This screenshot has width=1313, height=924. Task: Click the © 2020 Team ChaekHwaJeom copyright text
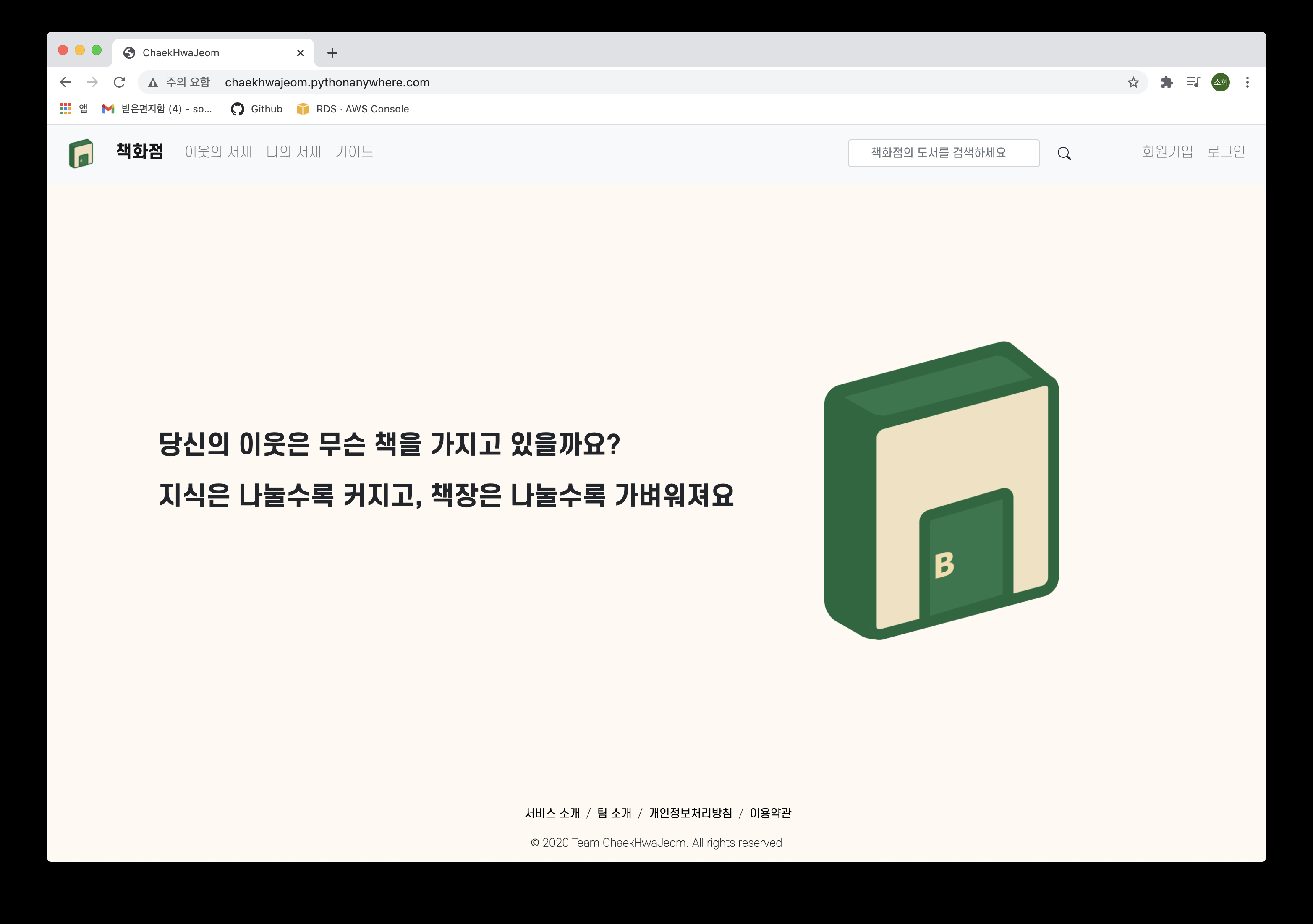click(x=656, y=843)
